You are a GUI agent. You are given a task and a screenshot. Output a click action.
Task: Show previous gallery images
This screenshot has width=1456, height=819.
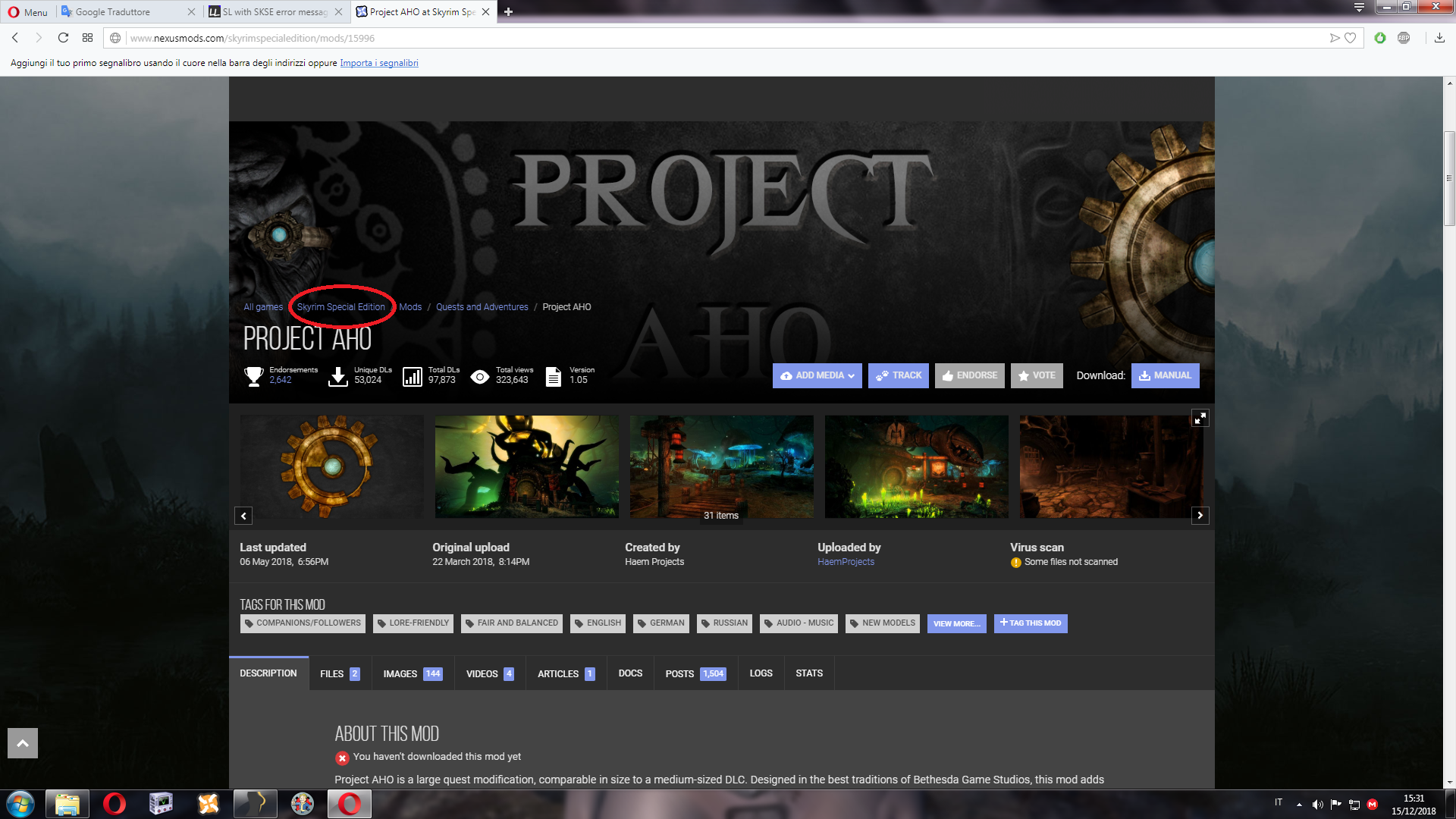tap(243, 516)
